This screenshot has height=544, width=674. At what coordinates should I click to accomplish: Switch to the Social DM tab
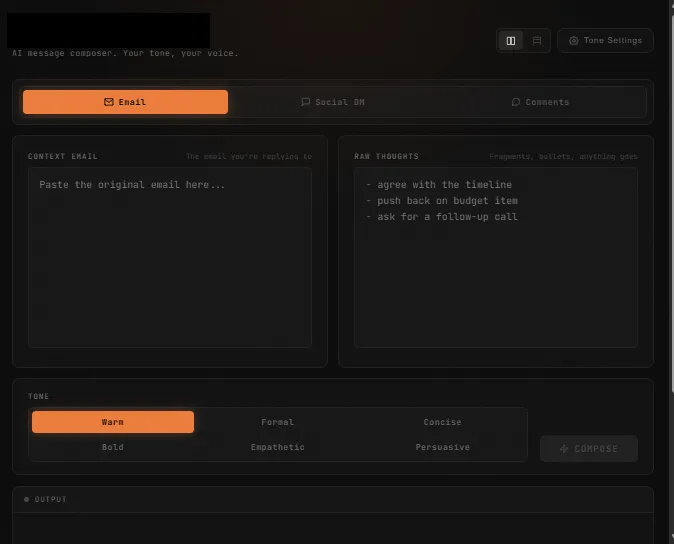[x=332, y=102]
